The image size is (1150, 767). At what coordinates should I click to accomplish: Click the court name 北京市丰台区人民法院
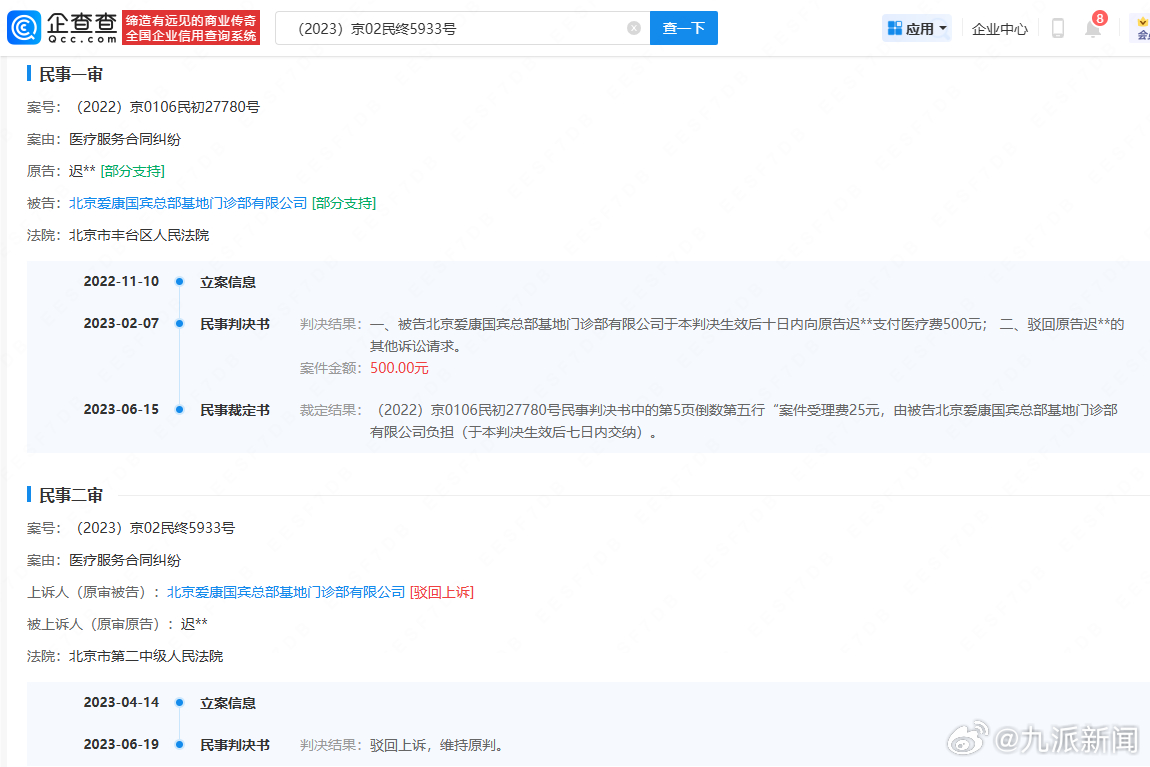tap(139, 235)
